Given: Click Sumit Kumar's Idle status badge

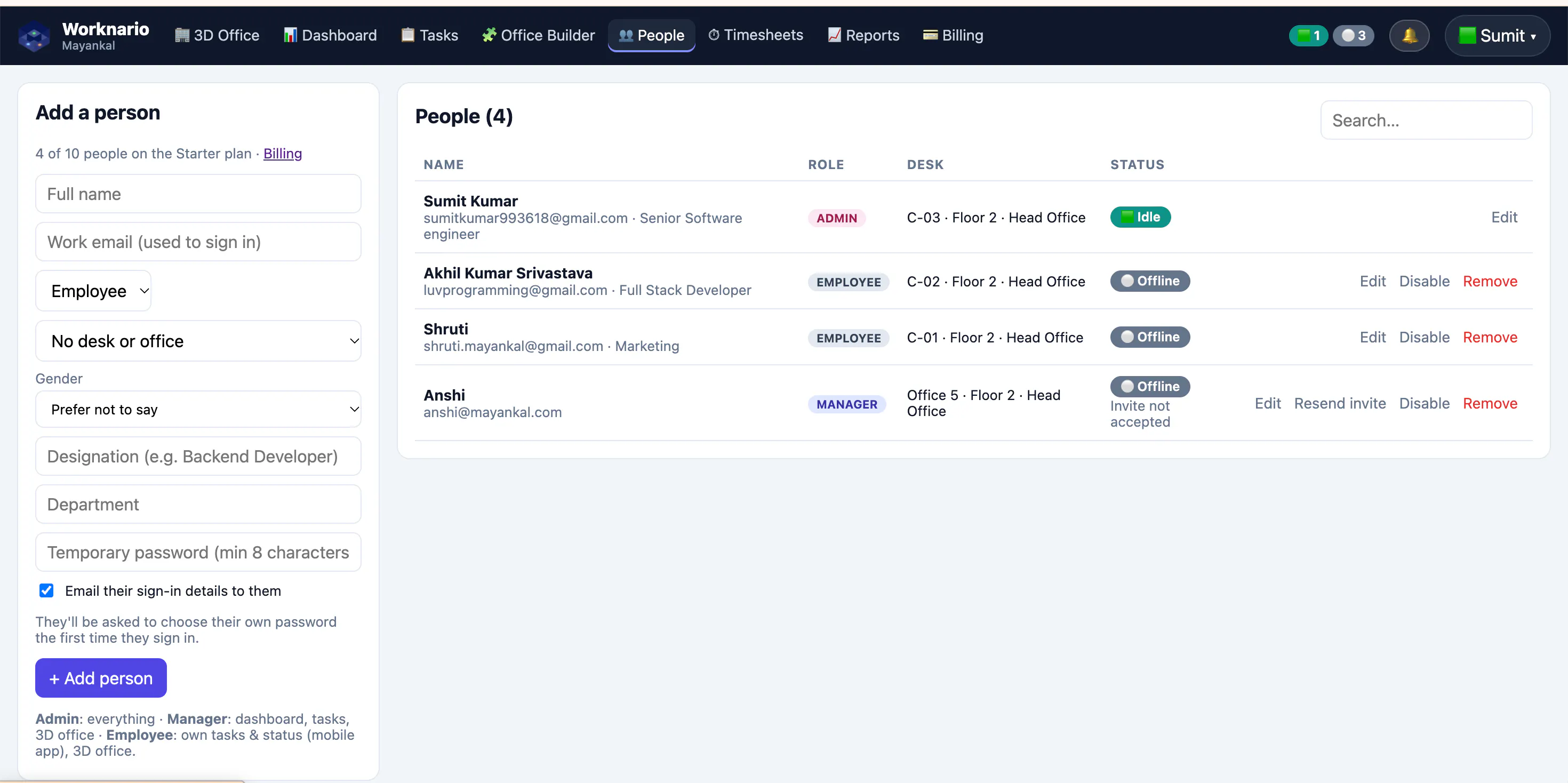Looking at the screenshot, I should click(1140, 217).
